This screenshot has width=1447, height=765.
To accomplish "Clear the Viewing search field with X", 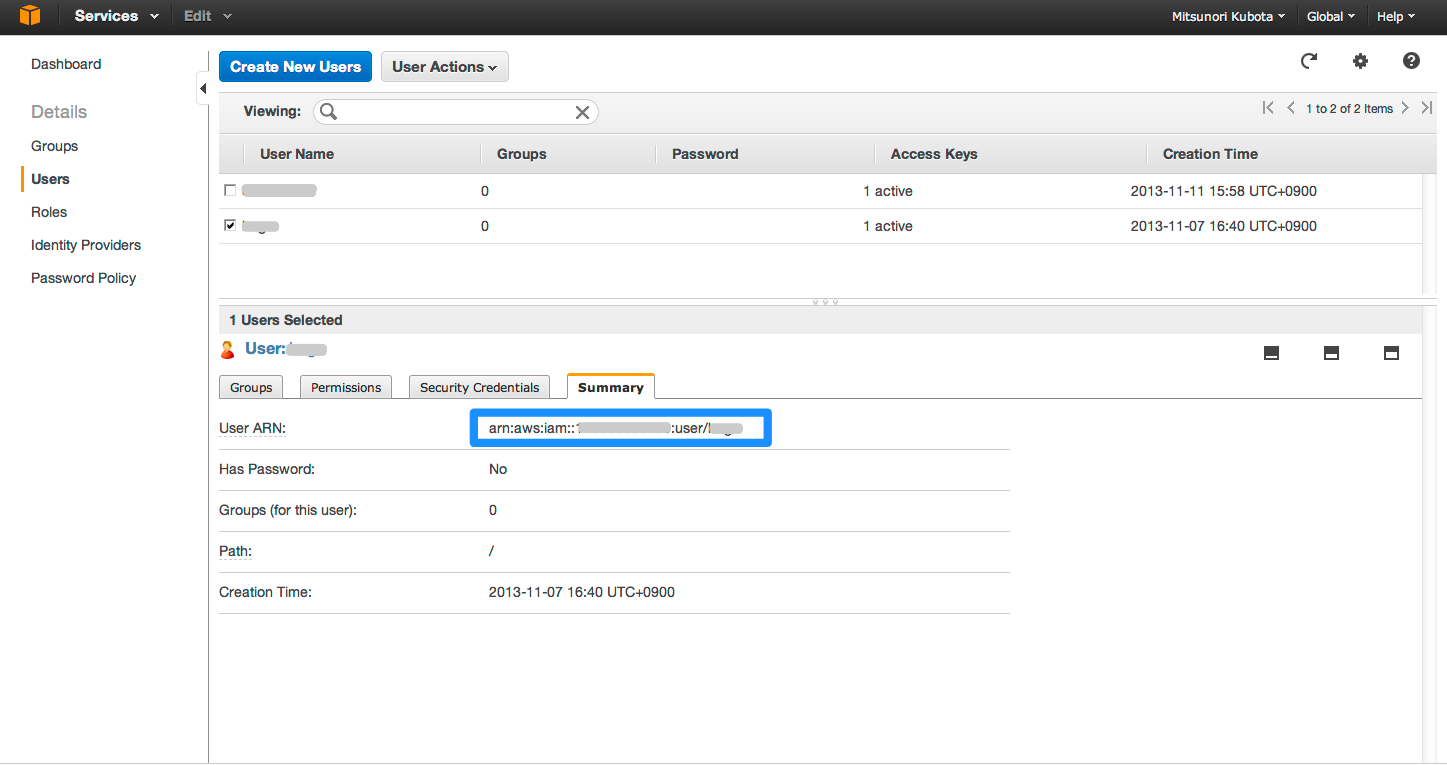I will click(x=582, y=112).
